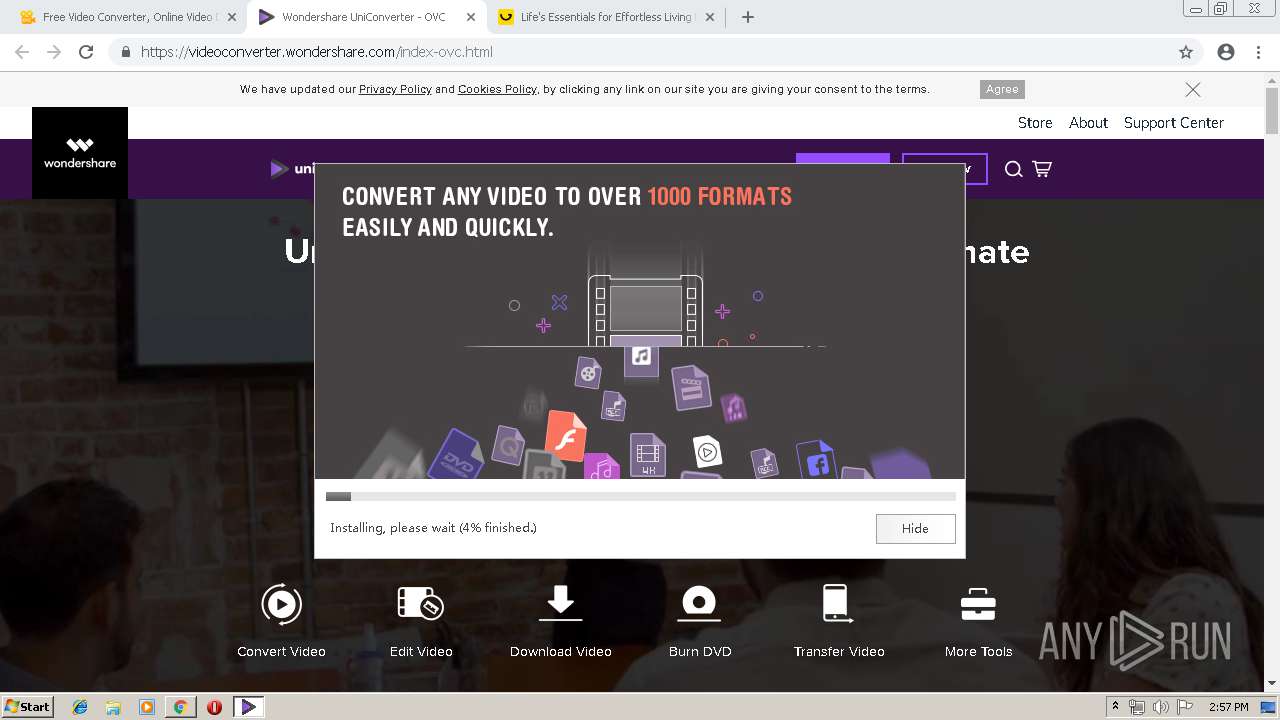The width and height of the screenshot is (1280, 720).
Task: Open the Privacy Policy link
Action: point(395,89)
